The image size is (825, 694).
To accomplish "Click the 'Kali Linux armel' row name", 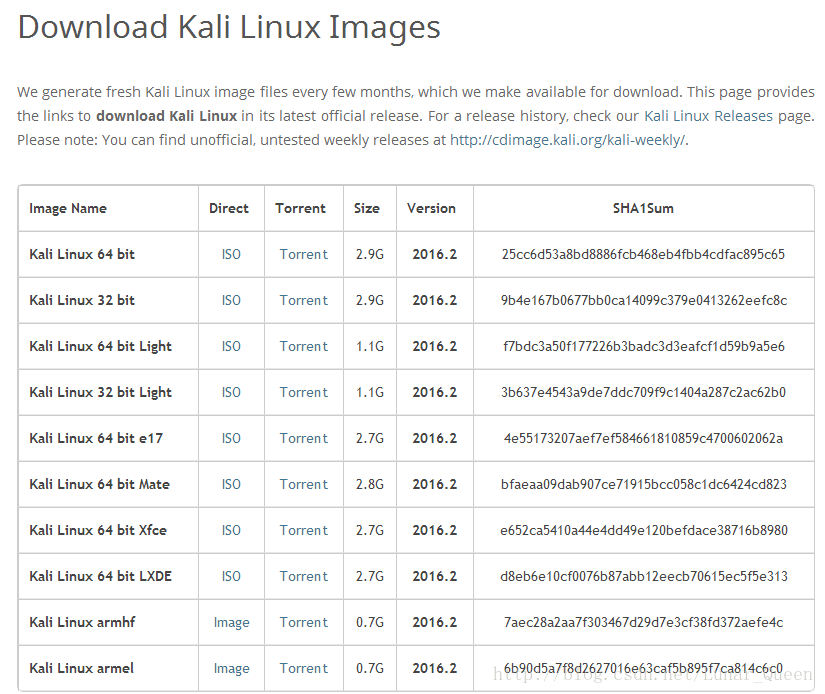I will (82, 668).
